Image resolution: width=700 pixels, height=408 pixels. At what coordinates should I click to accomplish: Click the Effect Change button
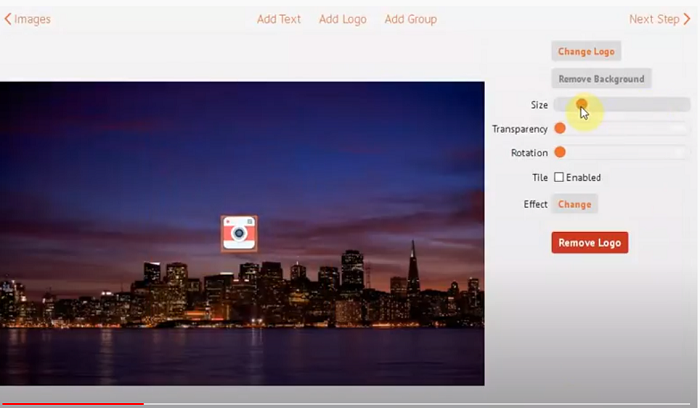pos(575,204)
